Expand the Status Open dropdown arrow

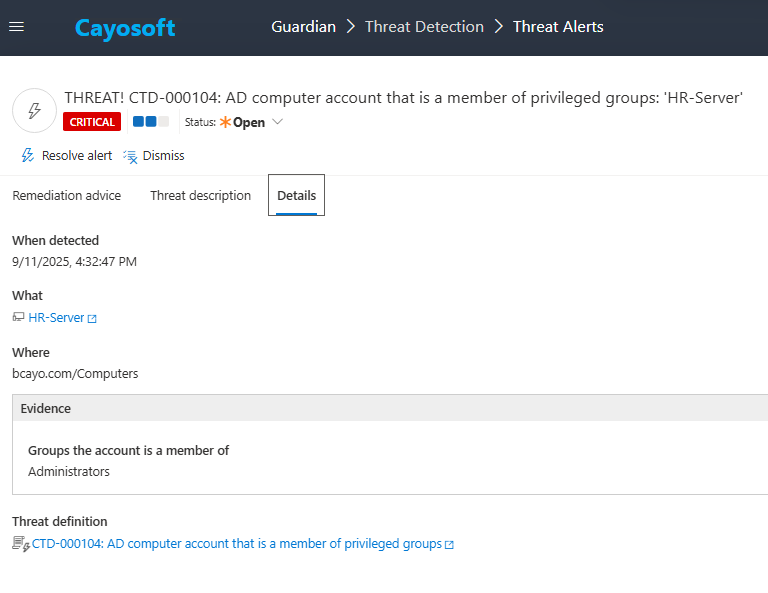click(278, 122)
